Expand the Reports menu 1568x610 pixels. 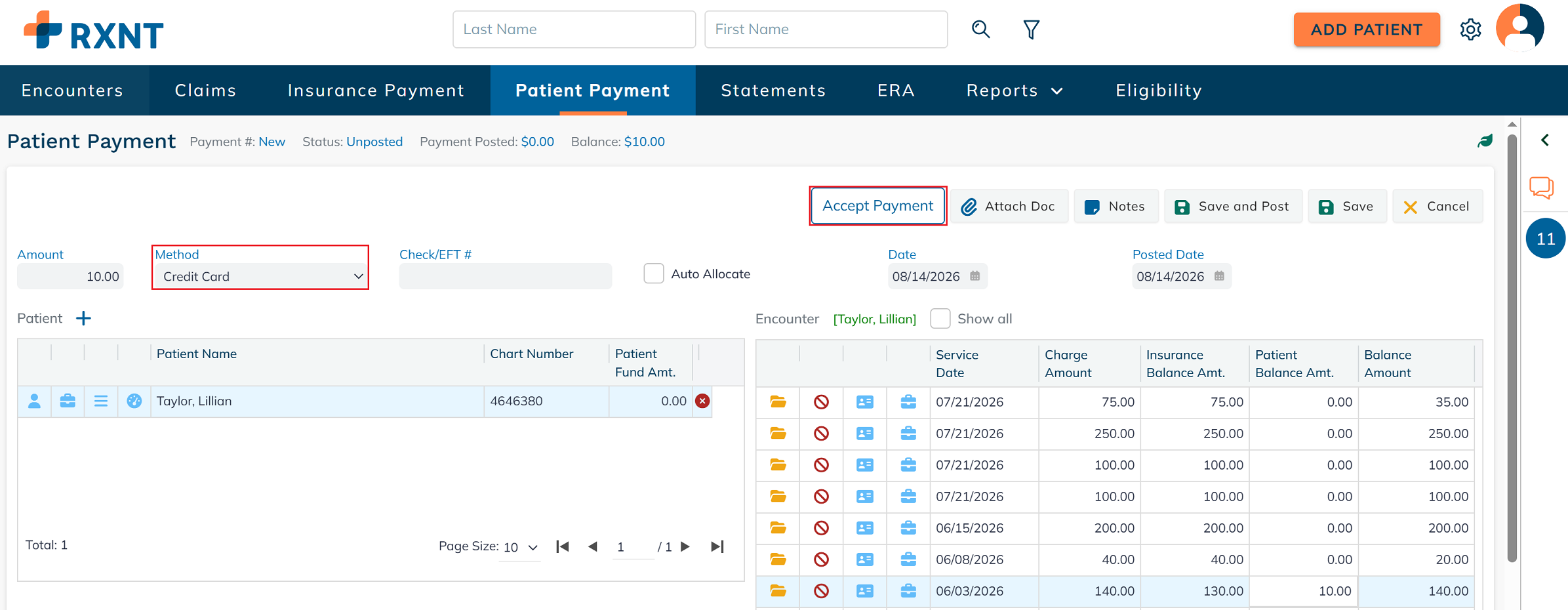(1014, 91)
